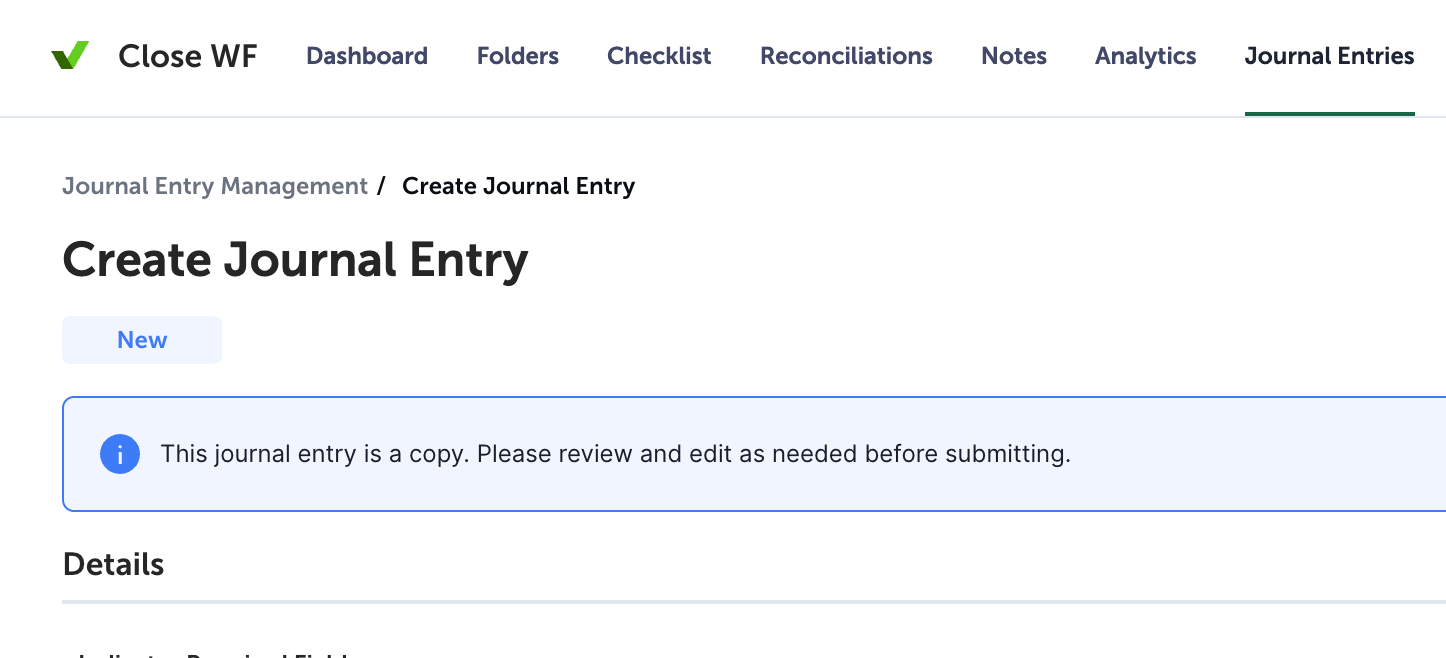Open the Dashboard tab
1446x658 pixels.
click(367, 56)
